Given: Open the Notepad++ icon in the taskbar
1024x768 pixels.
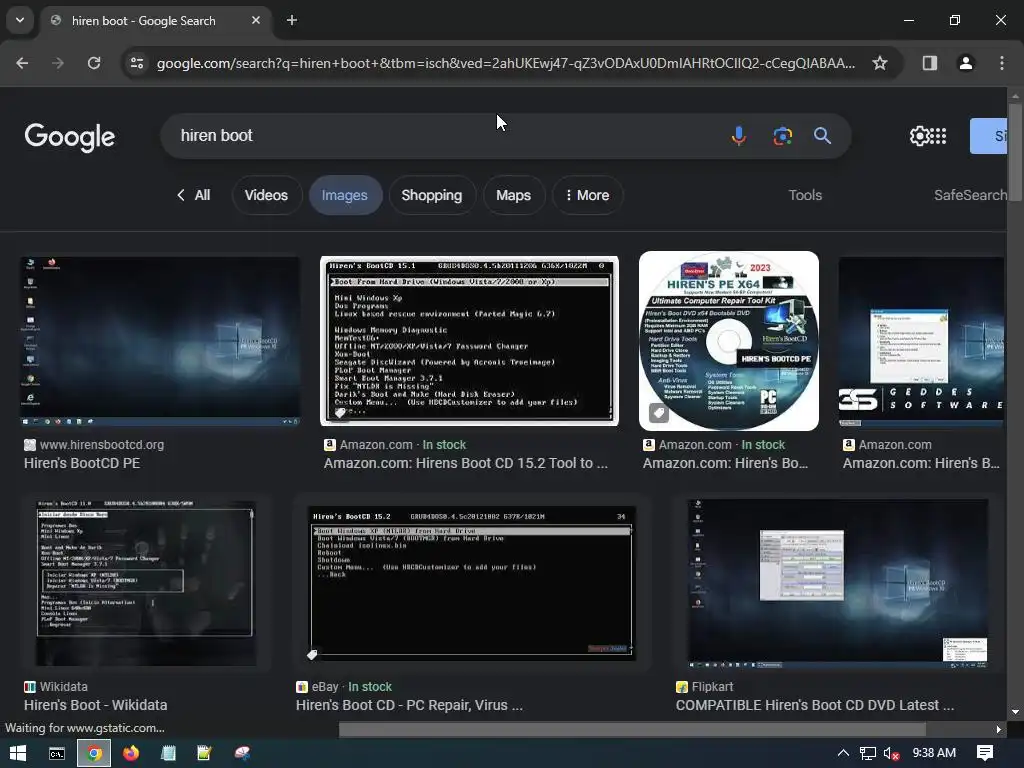Looking at the screenshot, I should click(x=205, y=753).
